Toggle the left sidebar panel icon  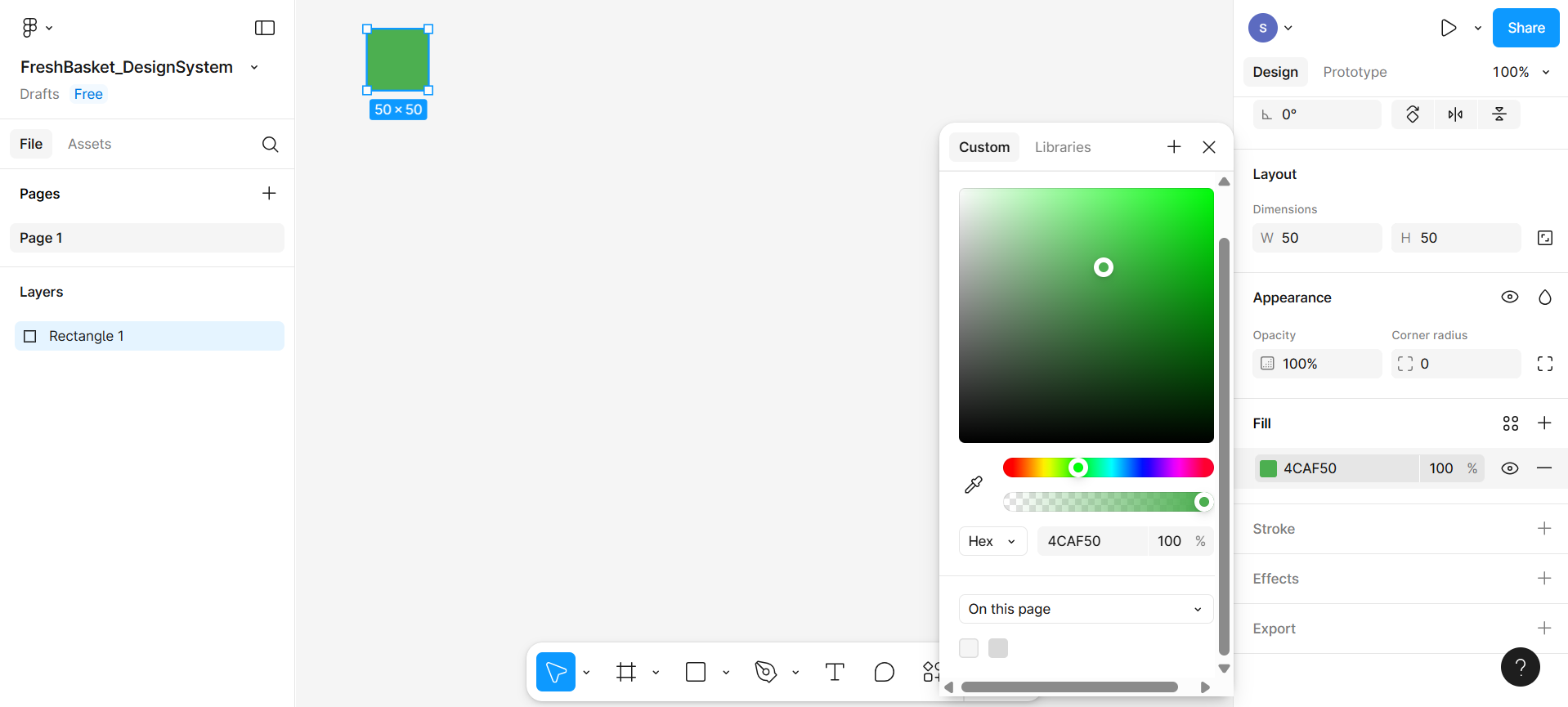[x=265, y=28]
